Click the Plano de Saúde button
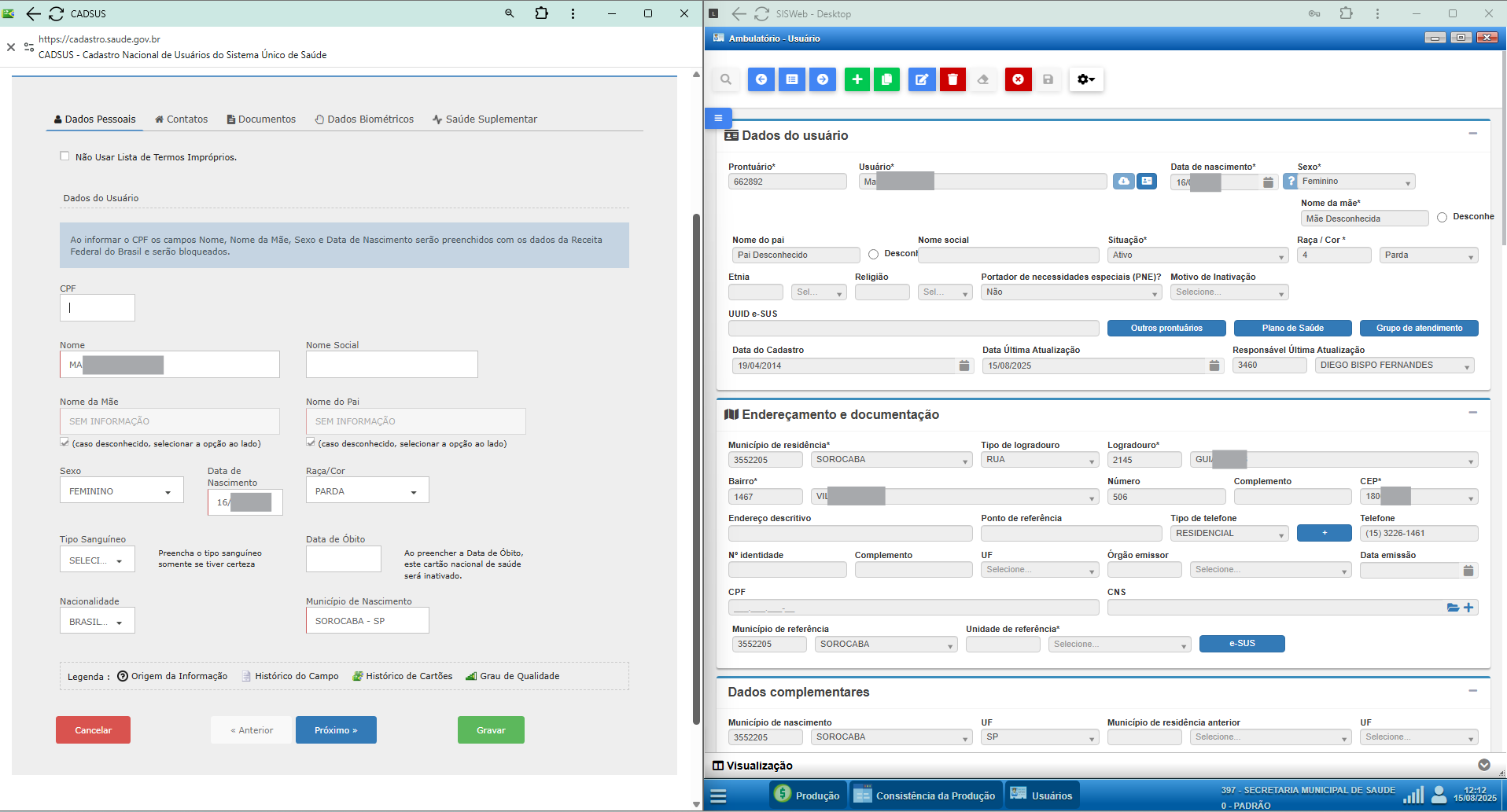Screen dimensions: 1507x812 [1292, 329]
